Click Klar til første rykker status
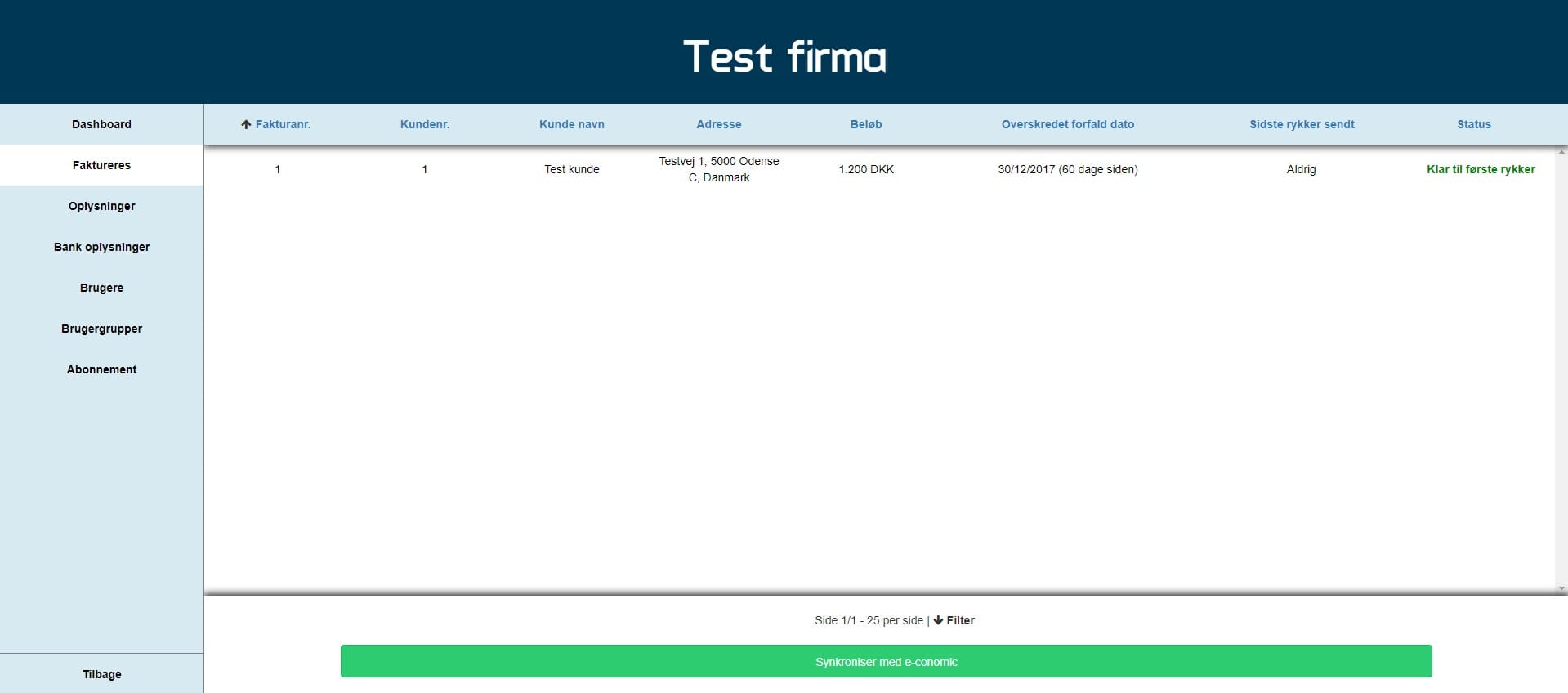This screenshot has width=1568, height=693. click(1480, 169)
